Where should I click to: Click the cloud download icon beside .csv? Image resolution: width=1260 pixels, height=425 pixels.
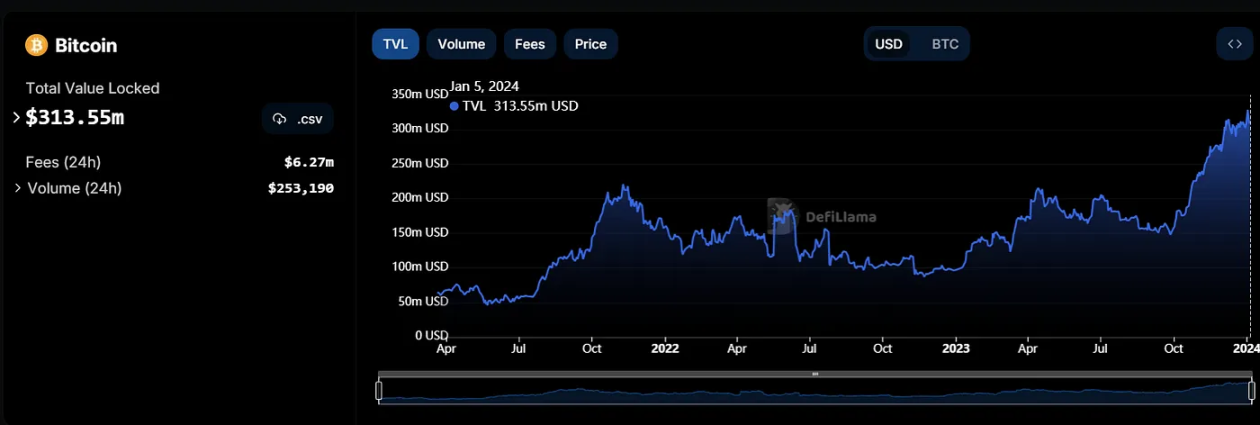pos(280,119)
